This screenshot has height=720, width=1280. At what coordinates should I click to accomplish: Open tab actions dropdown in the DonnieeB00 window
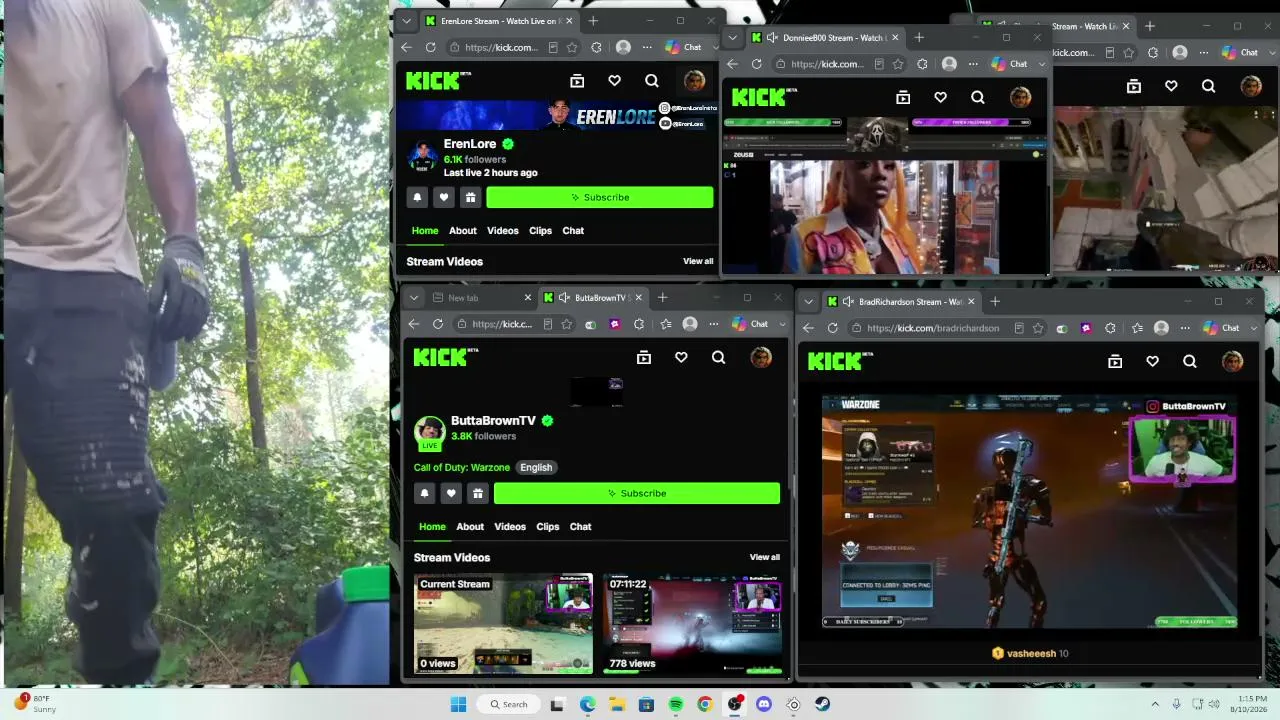[732, 38]
